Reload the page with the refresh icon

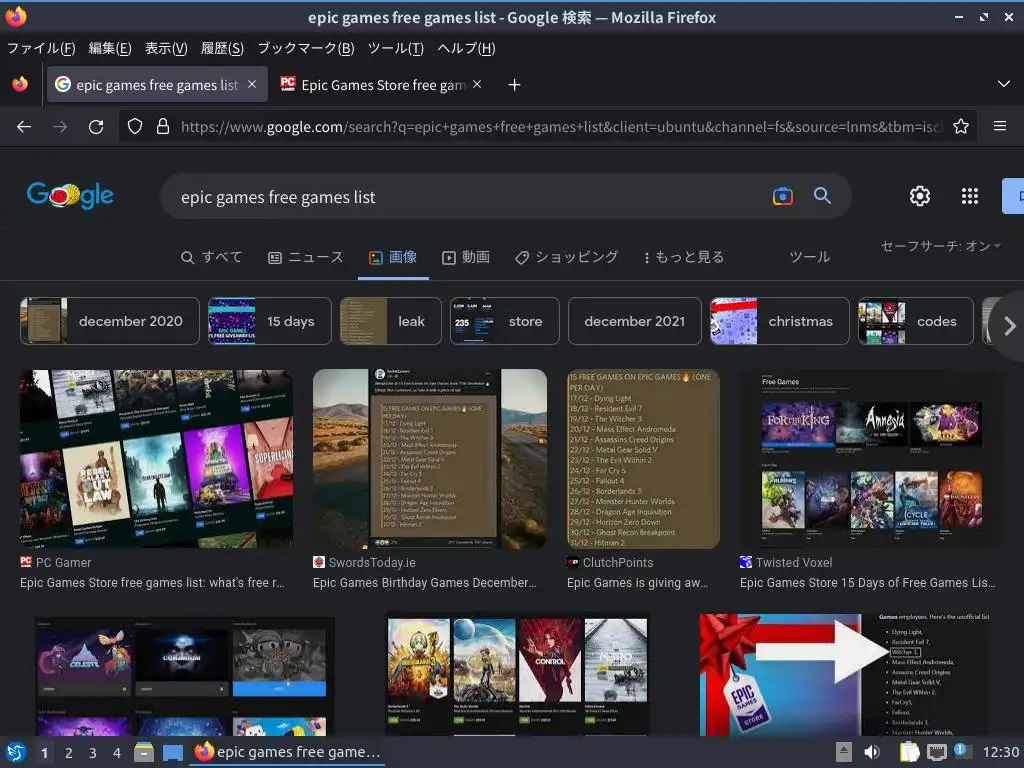pyautogui.click(x=96, y=127)
